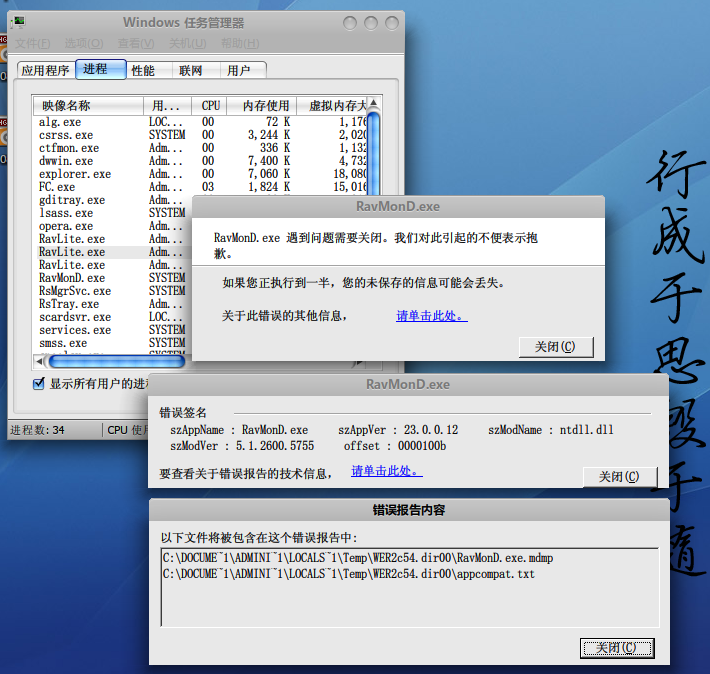This screenshot has height=674, width=710.
Task: Click the vertical scrollbar in process list
Action: tap(374, 154)
